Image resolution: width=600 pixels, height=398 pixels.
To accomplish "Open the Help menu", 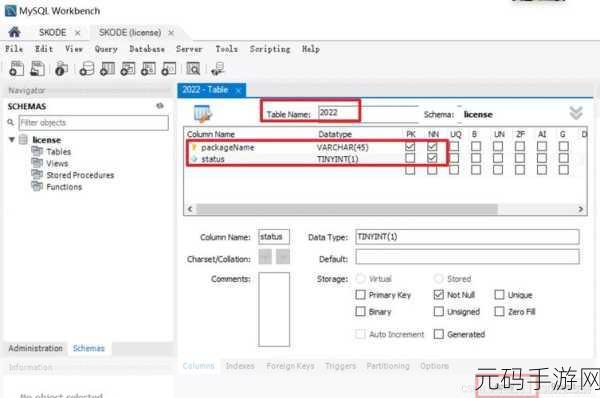I will coord(311,49).
